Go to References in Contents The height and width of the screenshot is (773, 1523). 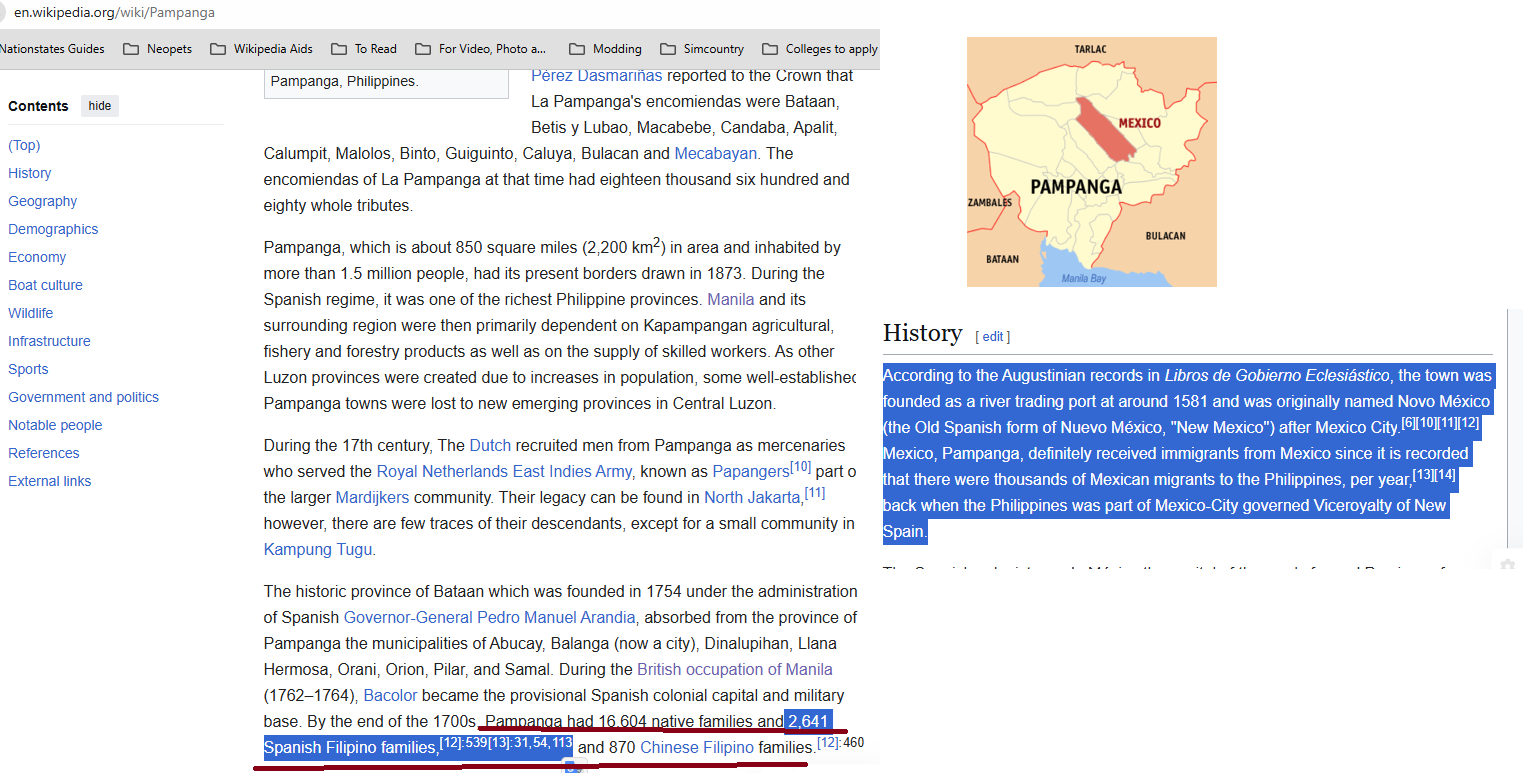44,453
